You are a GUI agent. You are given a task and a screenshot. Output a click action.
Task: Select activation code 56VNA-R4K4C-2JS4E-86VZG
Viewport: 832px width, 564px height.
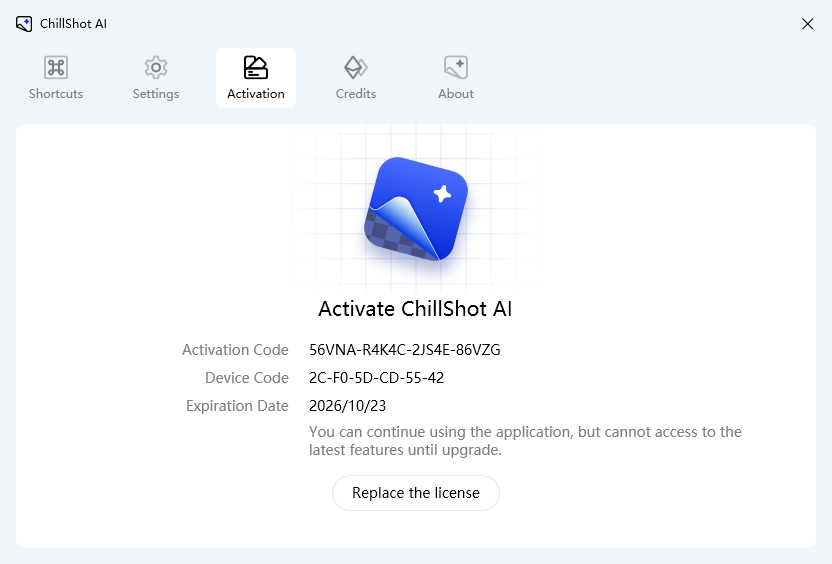coord(405,350)
